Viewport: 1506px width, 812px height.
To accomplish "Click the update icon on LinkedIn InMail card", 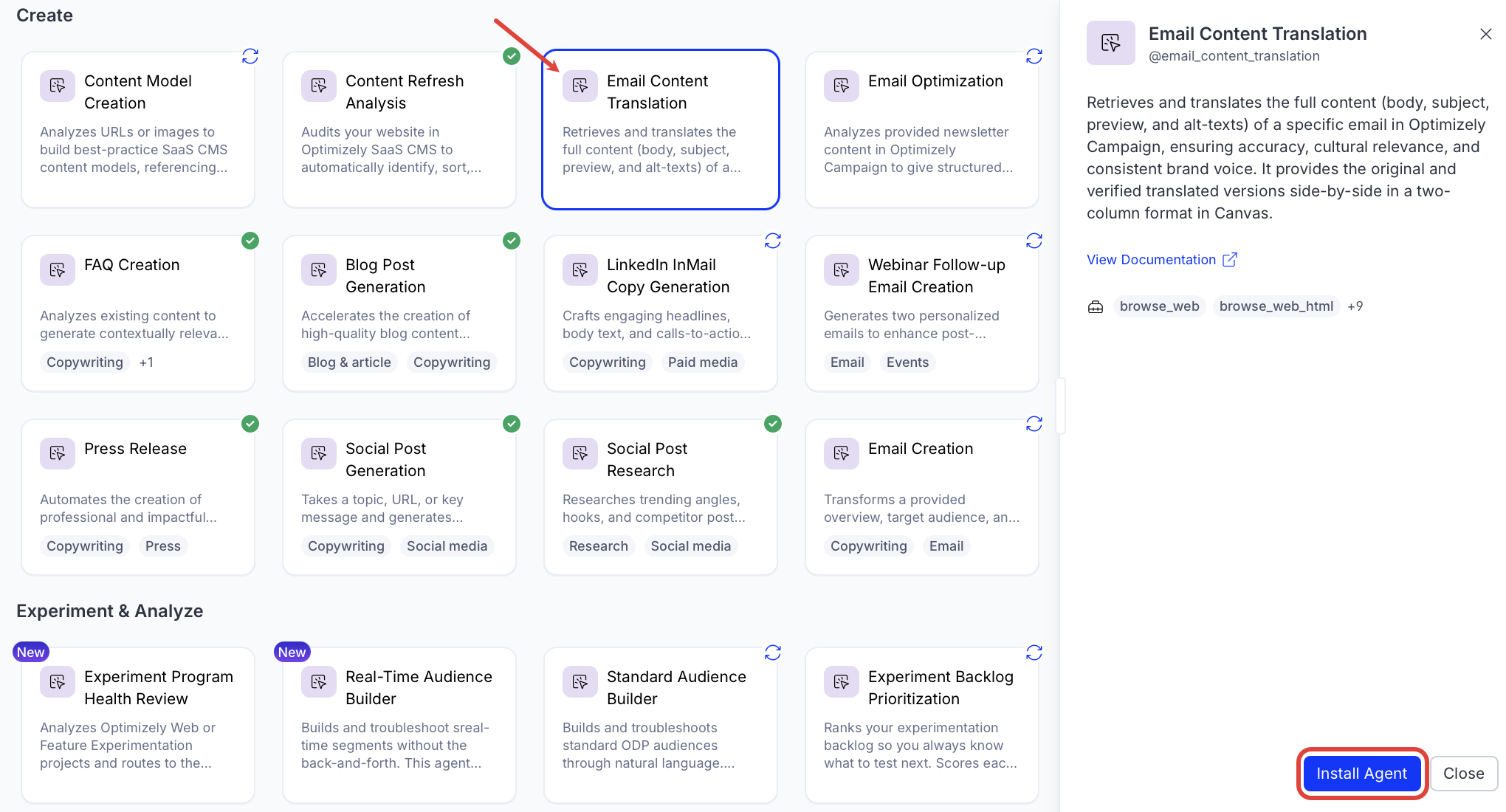I will (773, 241).
